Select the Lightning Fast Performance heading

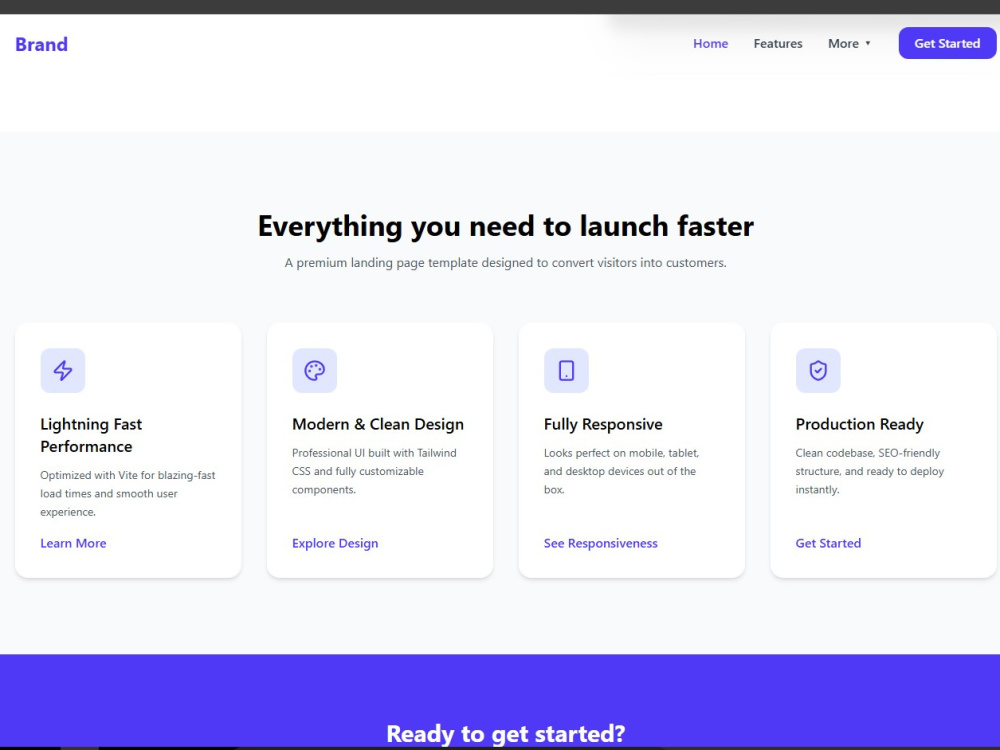pos(91,436)
